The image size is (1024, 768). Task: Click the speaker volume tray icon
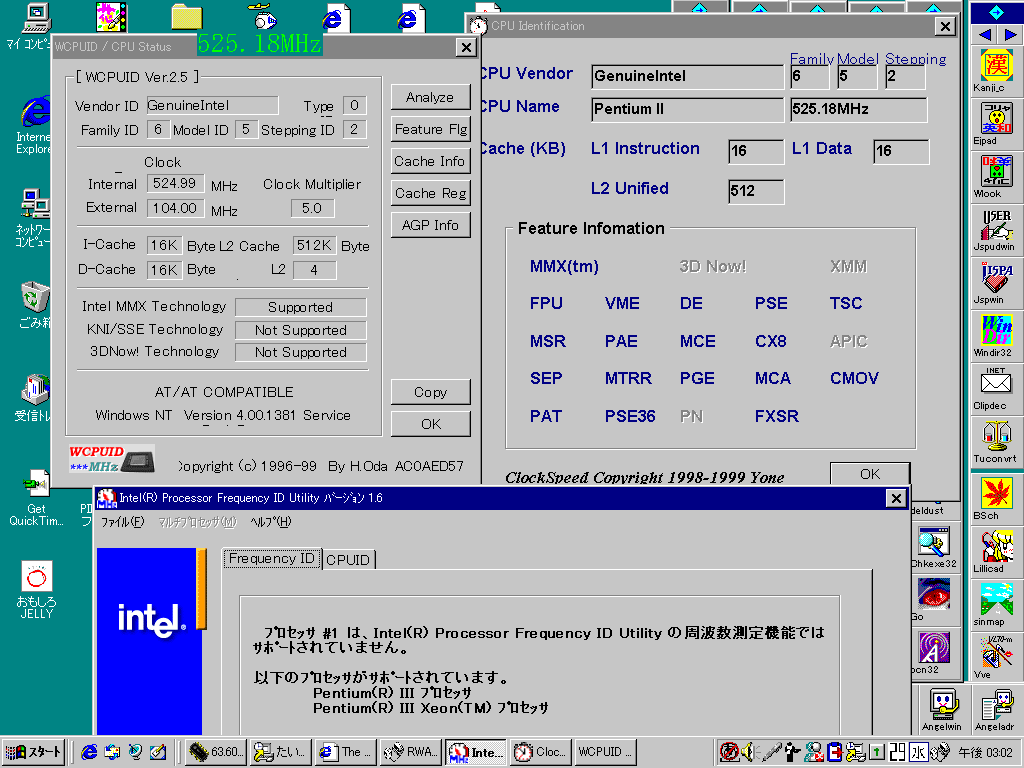click(x=749, y=752)
